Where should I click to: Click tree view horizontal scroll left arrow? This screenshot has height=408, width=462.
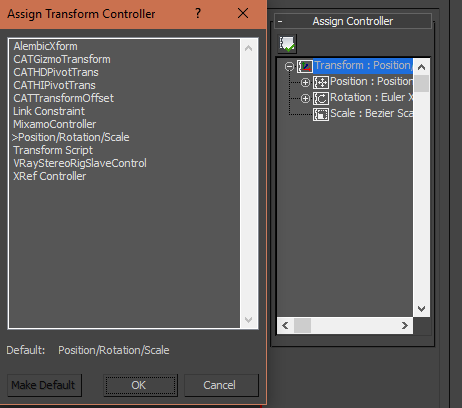285,326
